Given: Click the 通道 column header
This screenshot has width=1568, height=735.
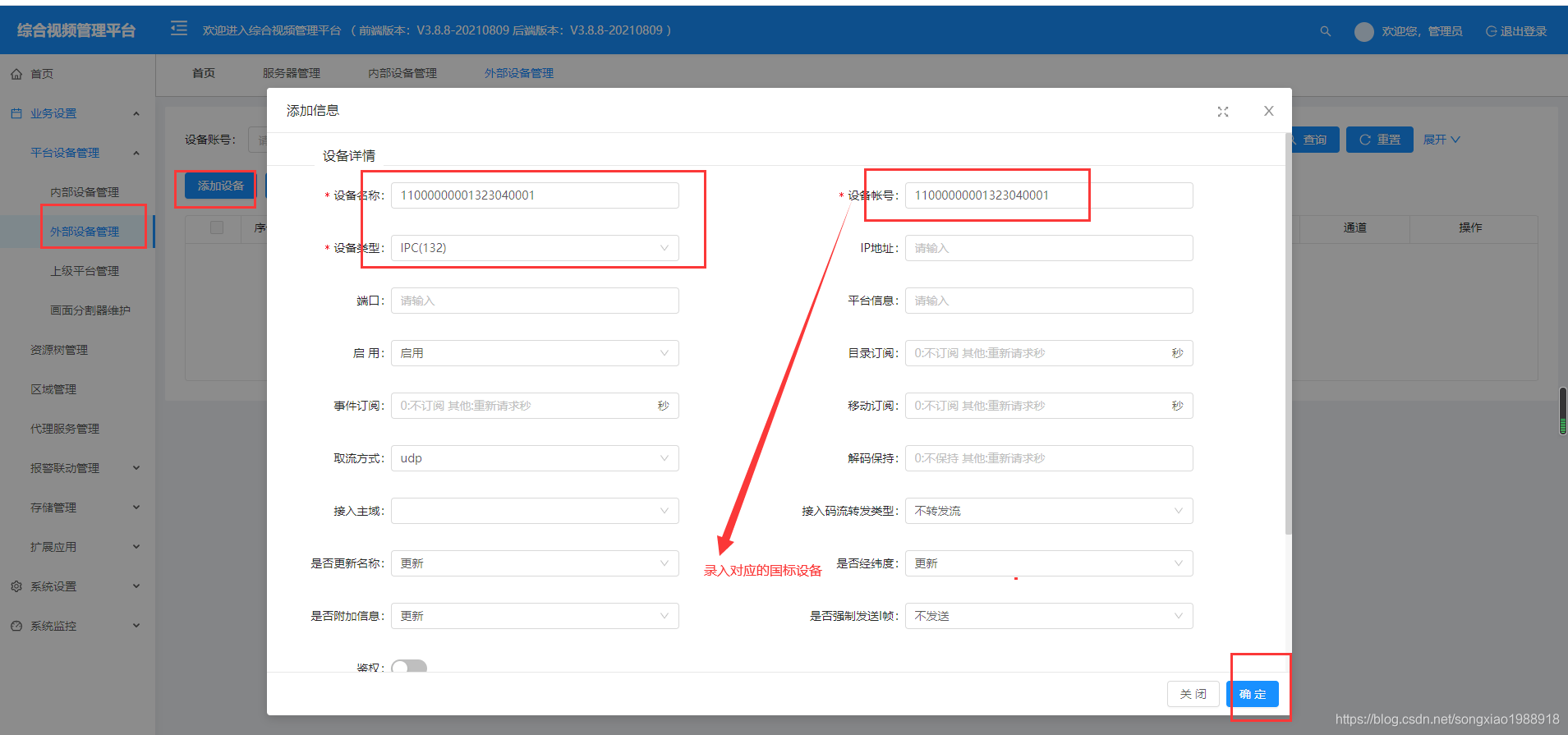Looking at the screenshot, I should (1354, 227).
